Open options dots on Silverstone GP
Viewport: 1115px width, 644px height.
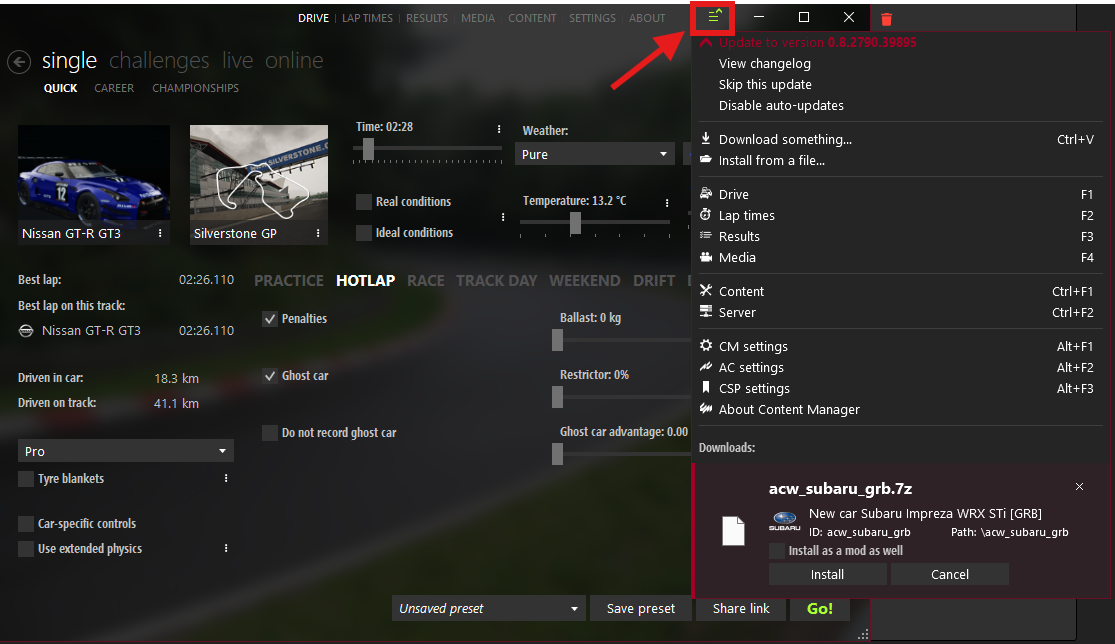318,233
